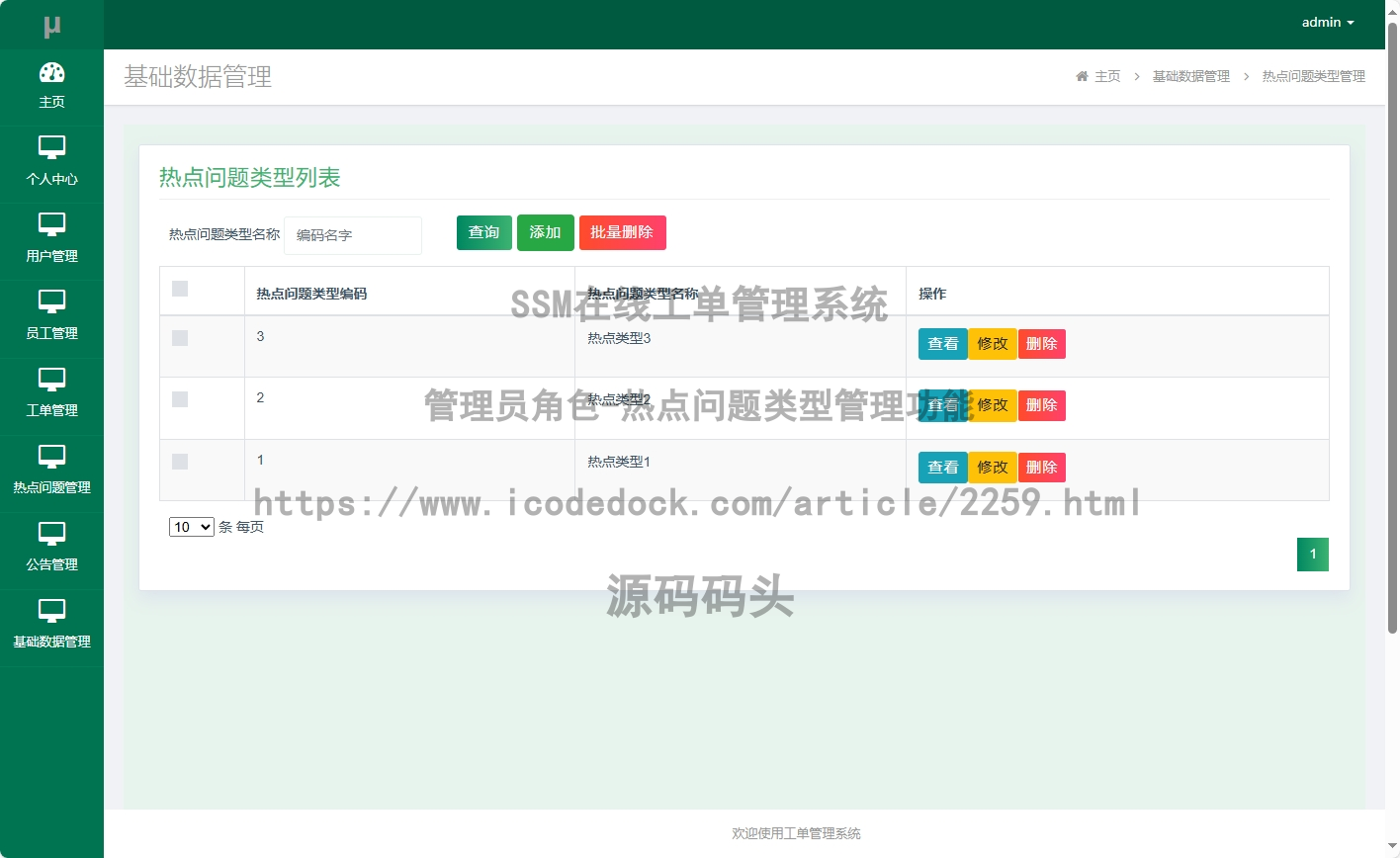Image resolution: width=1400 pixels, height=858 pixels.
Task: View details of 热点类型1 with 查看
Action: (943, 468)
